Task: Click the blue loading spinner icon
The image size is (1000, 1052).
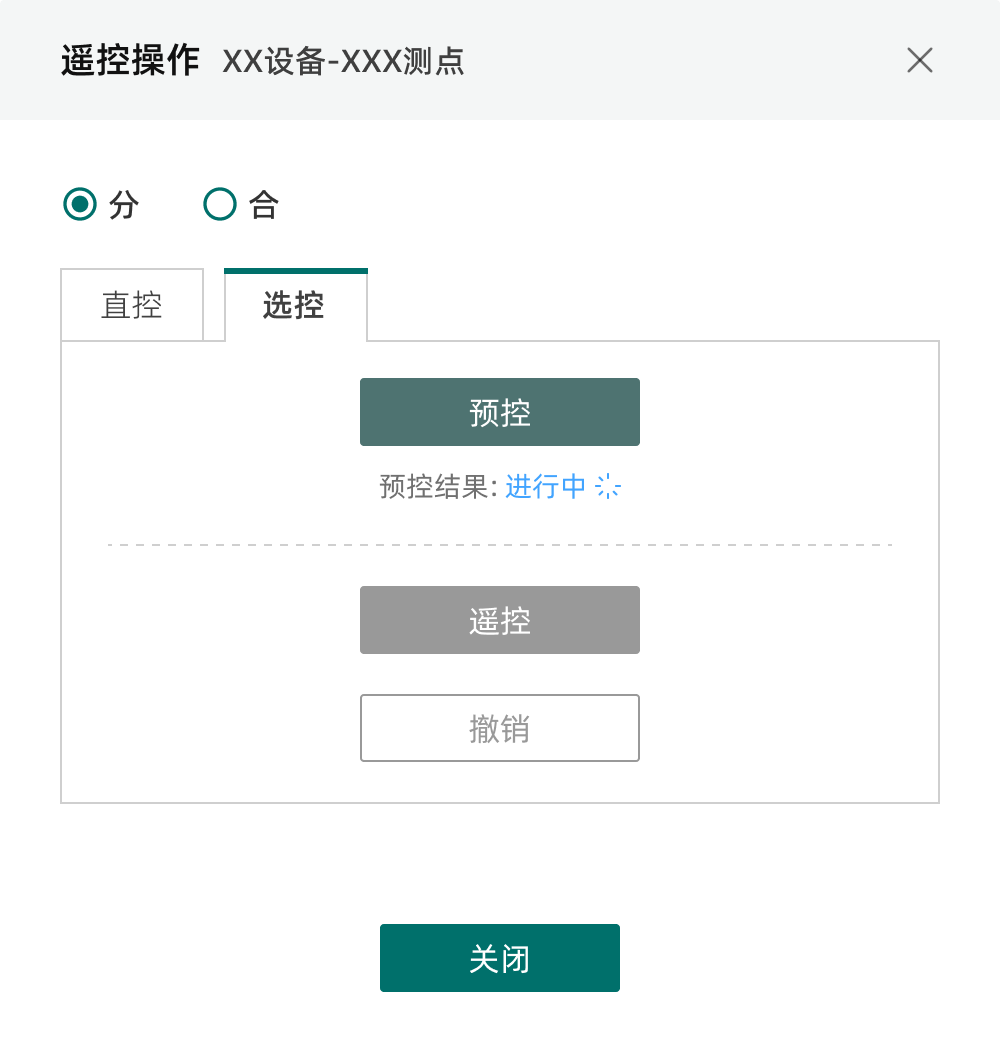Action: click(x=608, y=486)
